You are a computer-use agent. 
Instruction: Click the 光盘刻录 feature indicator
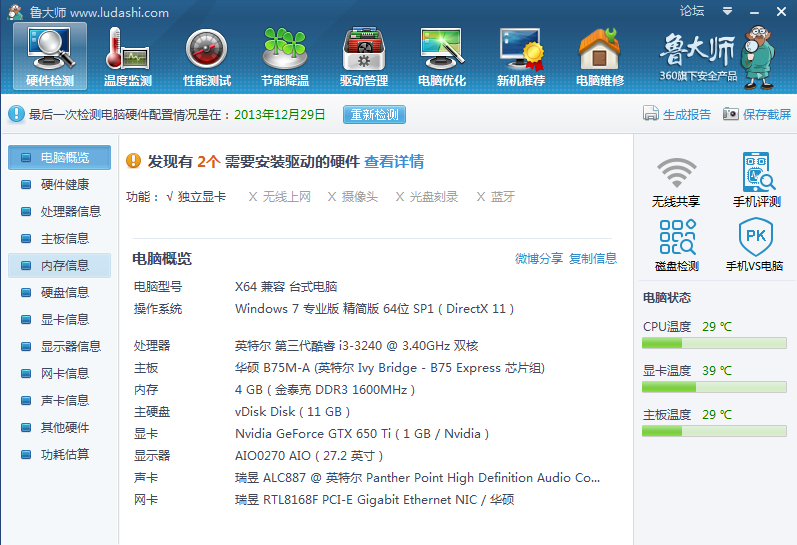[427, 197]
